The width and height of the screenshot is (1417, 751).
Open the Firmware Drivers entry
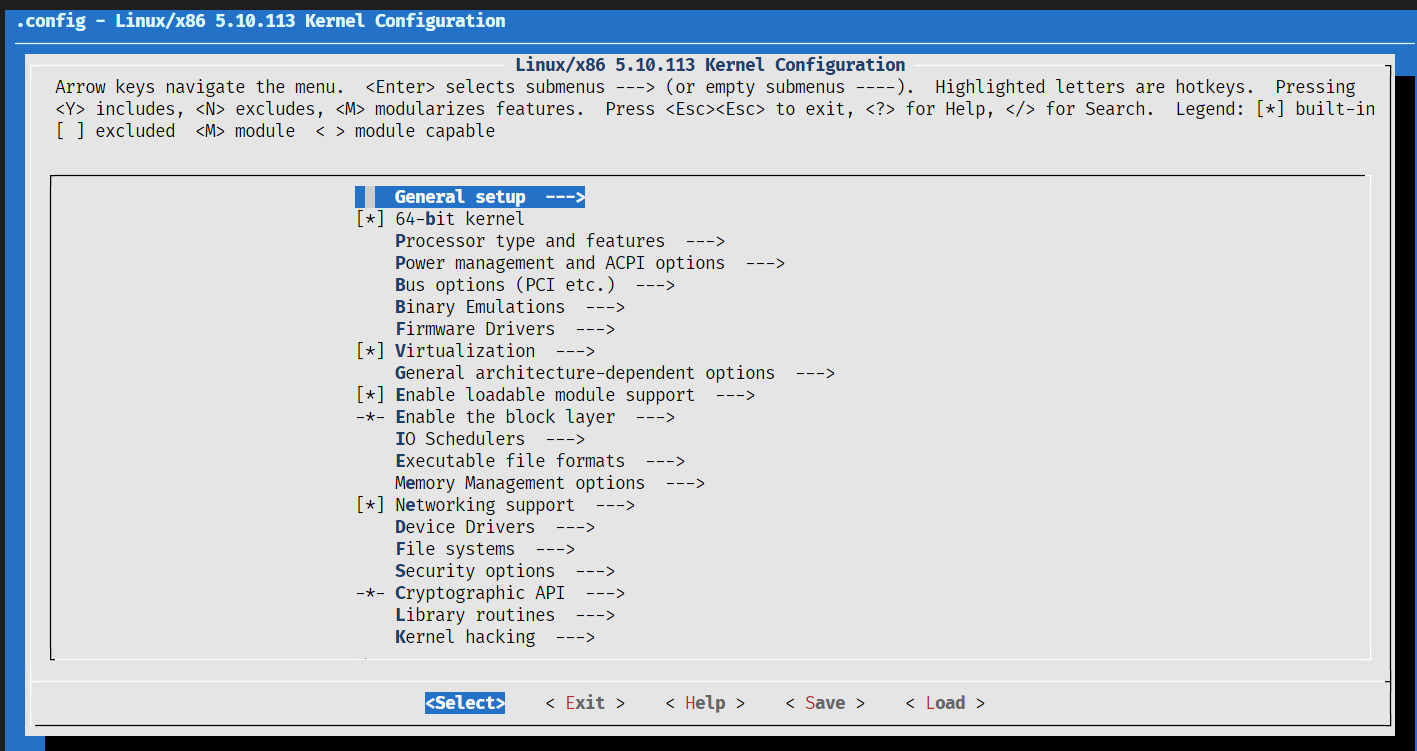click(x=474, y=329)
